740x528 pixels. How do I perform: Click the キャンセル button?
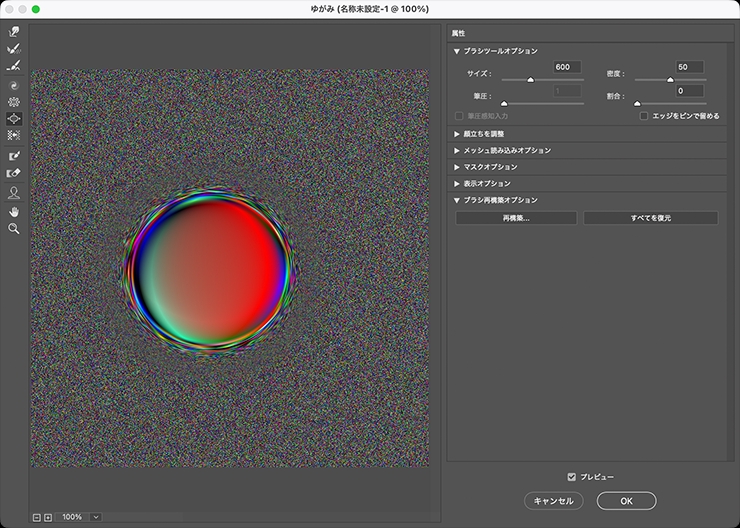tap(553, 500)
